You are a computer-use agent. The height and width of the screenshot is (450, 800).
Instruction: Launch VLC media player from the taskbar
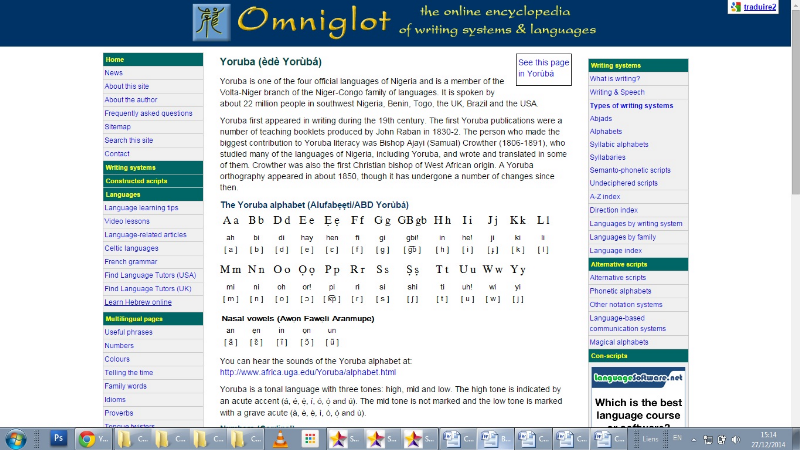(280, 439)
